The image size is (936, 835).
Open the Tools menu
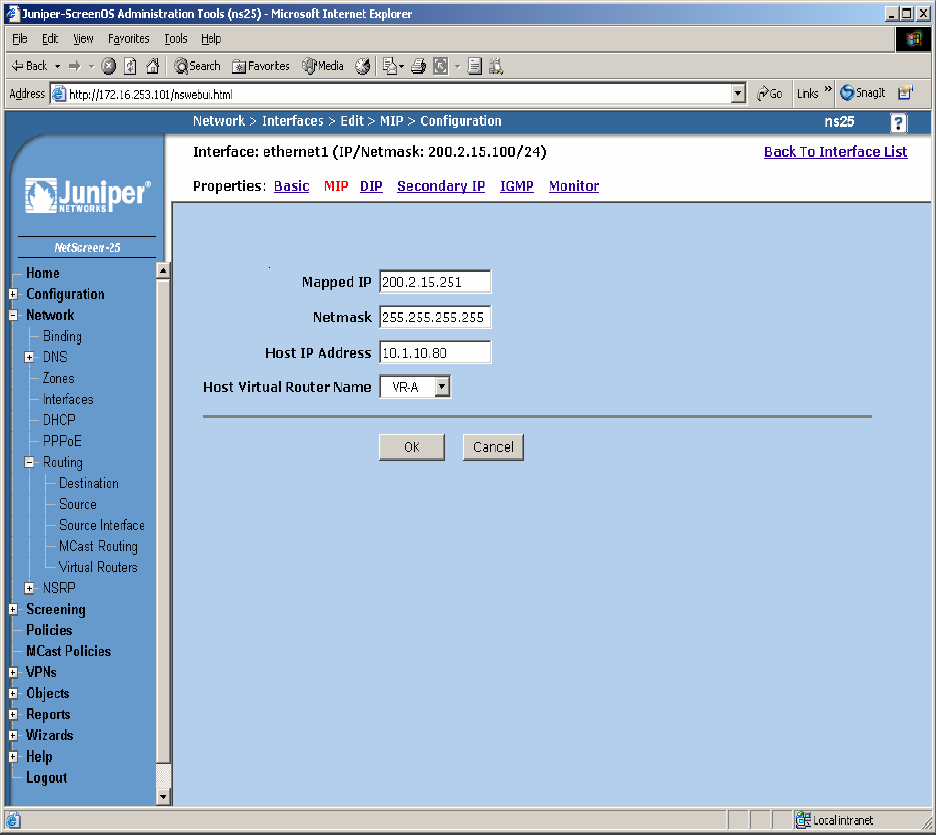point(176,39)
